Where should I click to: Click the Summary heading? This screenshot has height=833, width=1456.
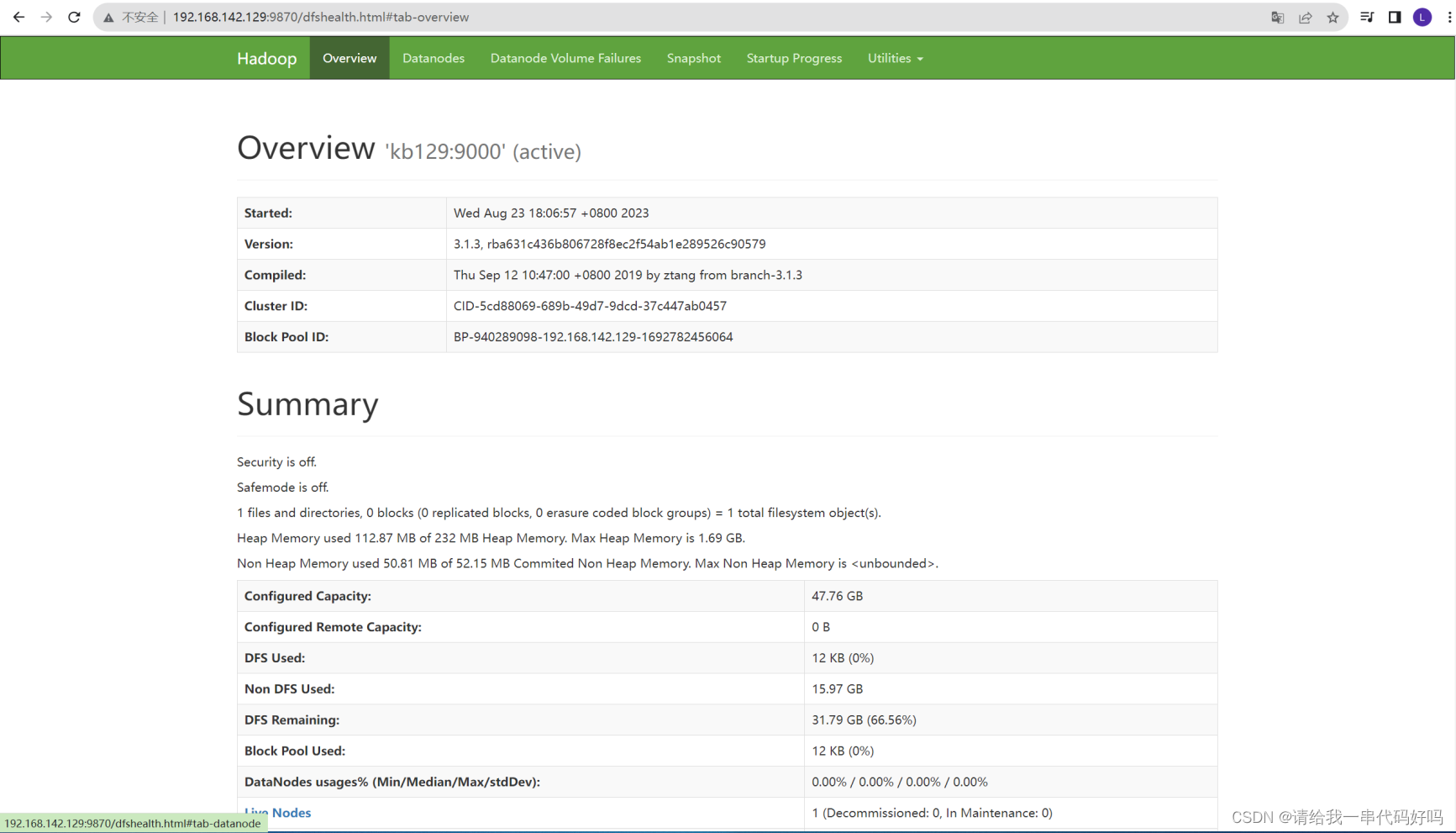(x=307, y=404)
